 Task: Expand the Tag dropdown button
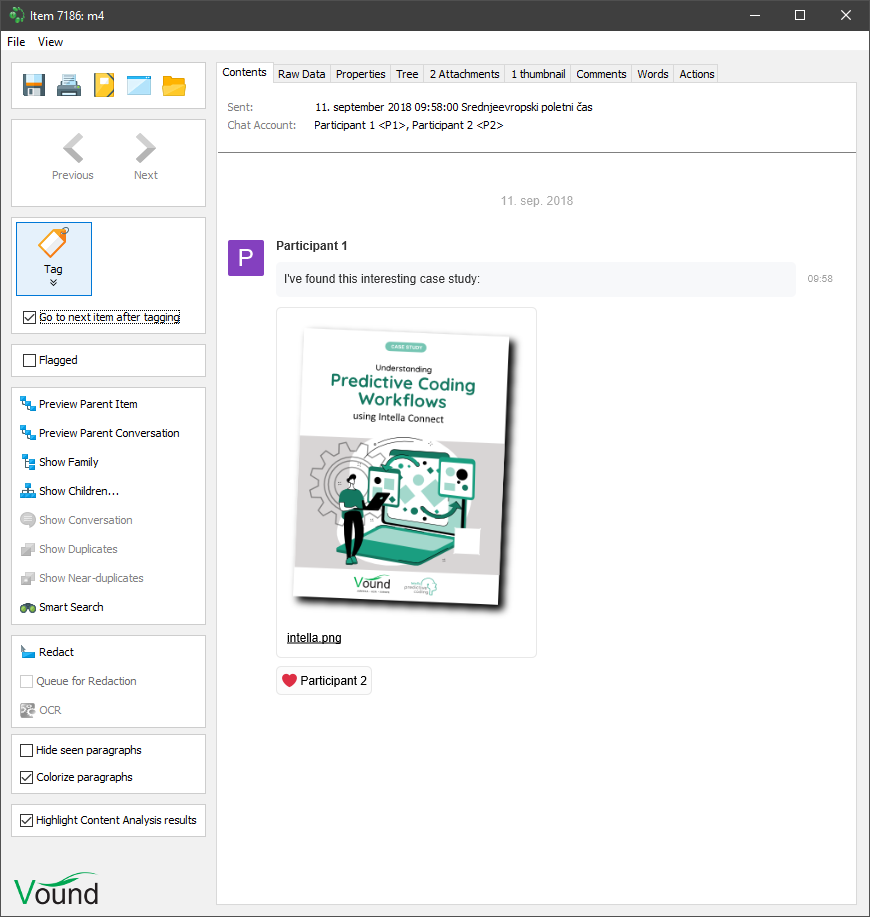pos(54,283)
